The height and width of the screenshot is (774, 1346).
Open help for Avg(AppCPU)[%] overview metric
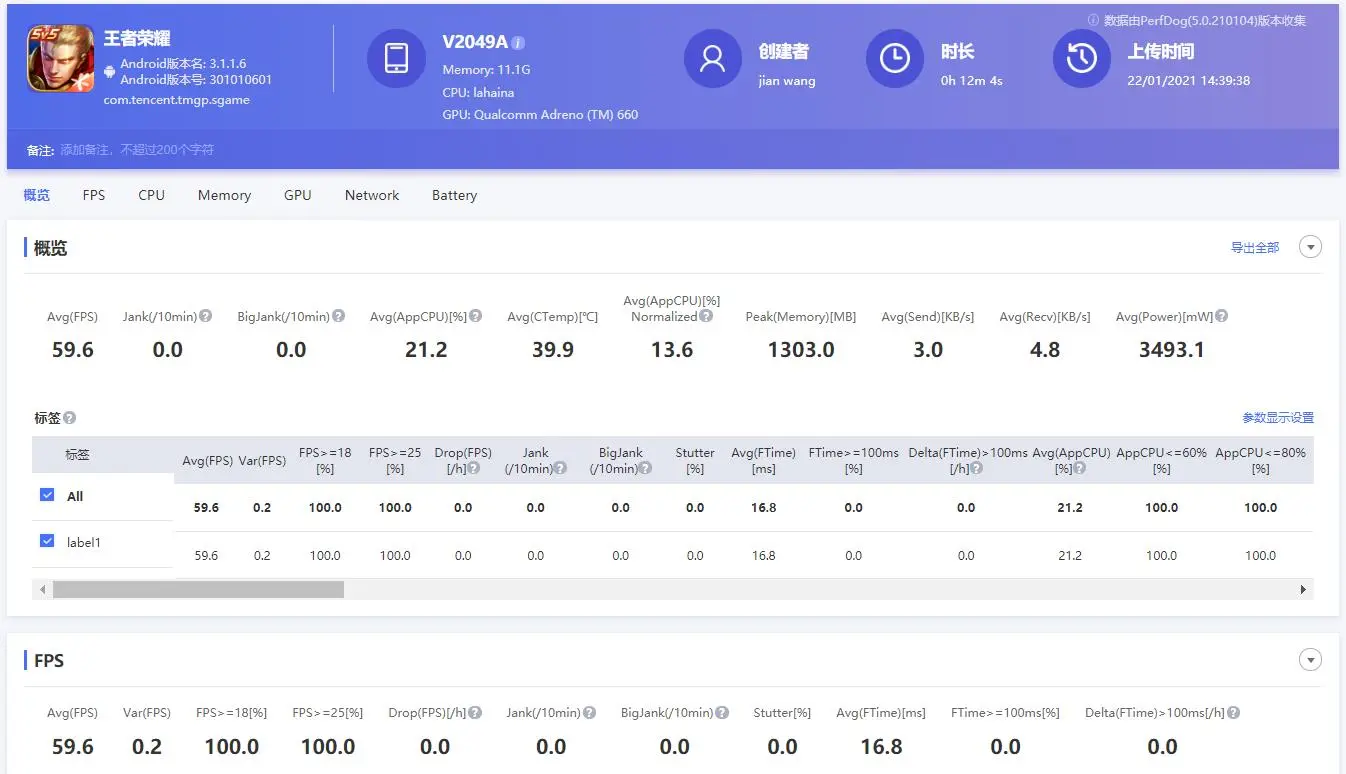coord(476,316)
